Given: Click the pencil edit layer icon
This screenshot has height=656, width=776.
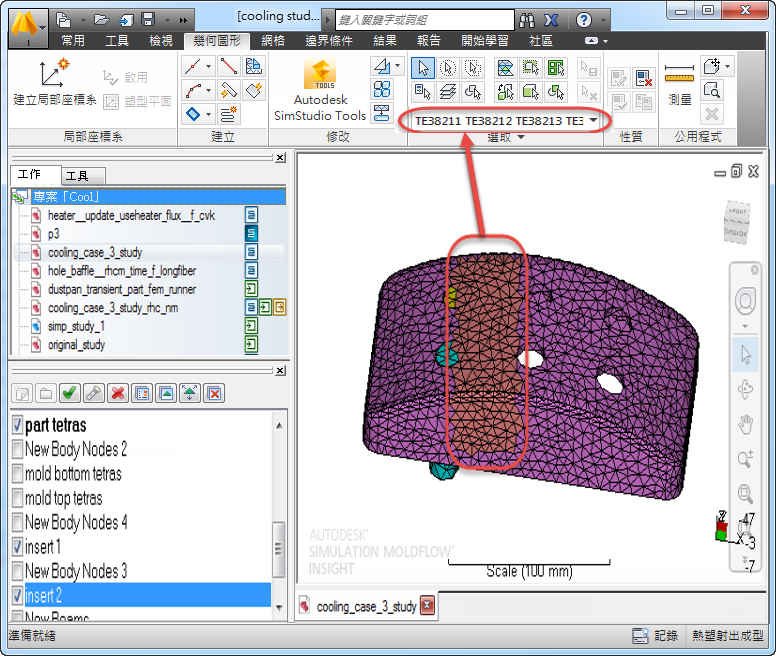Looking at the screenshot, I should point(94,393).
